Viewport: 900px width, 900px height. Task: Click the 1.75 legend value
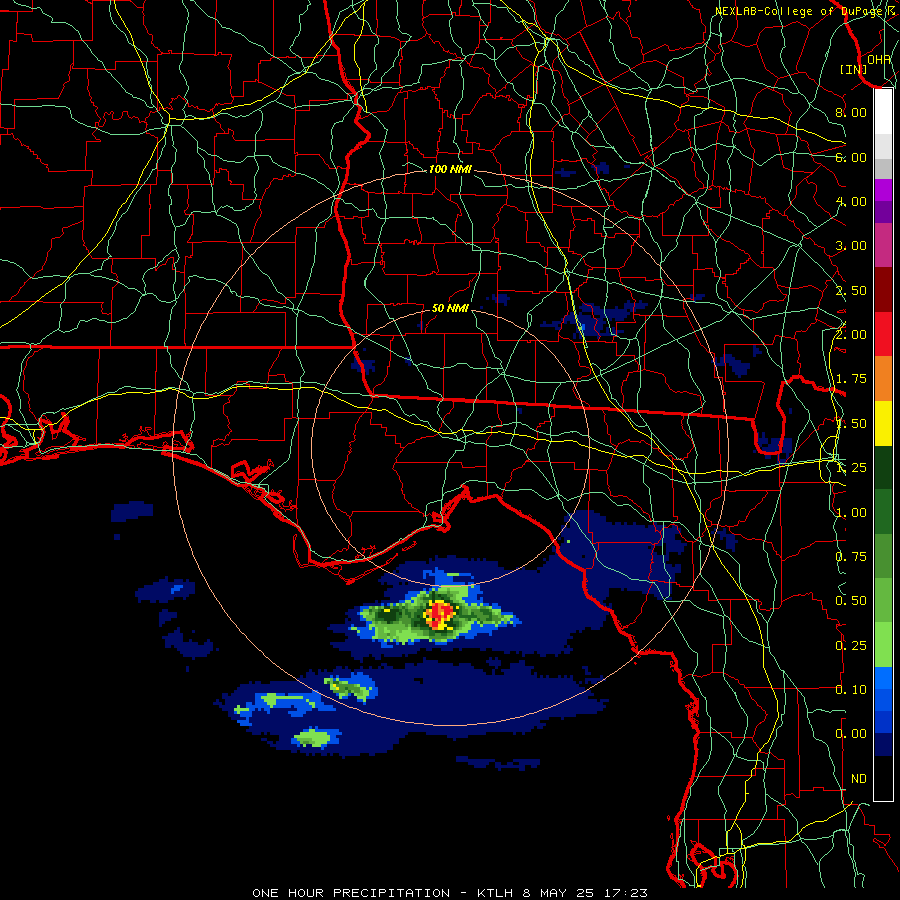(851, 379)
